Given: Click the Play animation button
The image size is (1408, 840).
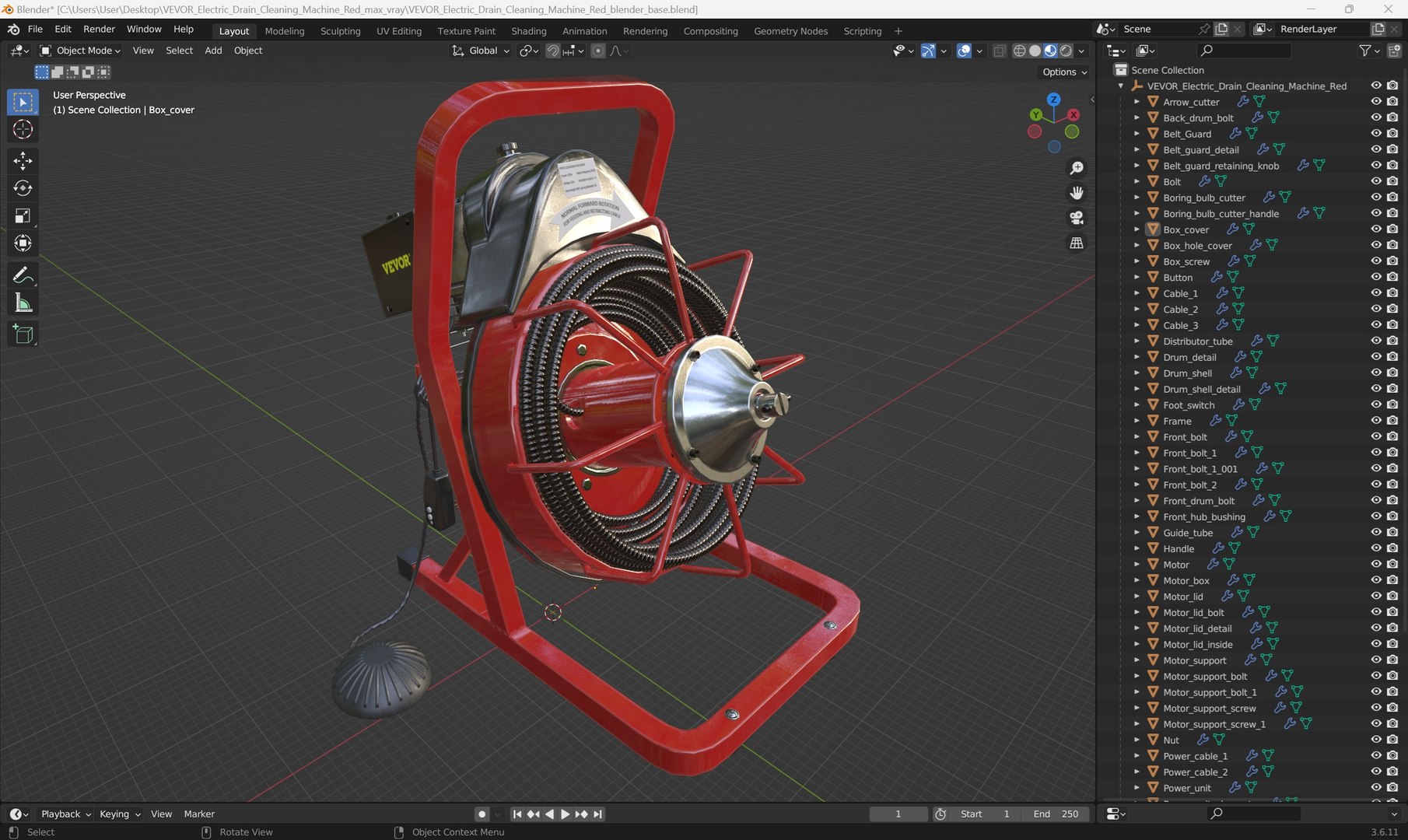Looking at the screenshot, I should pos(565,814).
